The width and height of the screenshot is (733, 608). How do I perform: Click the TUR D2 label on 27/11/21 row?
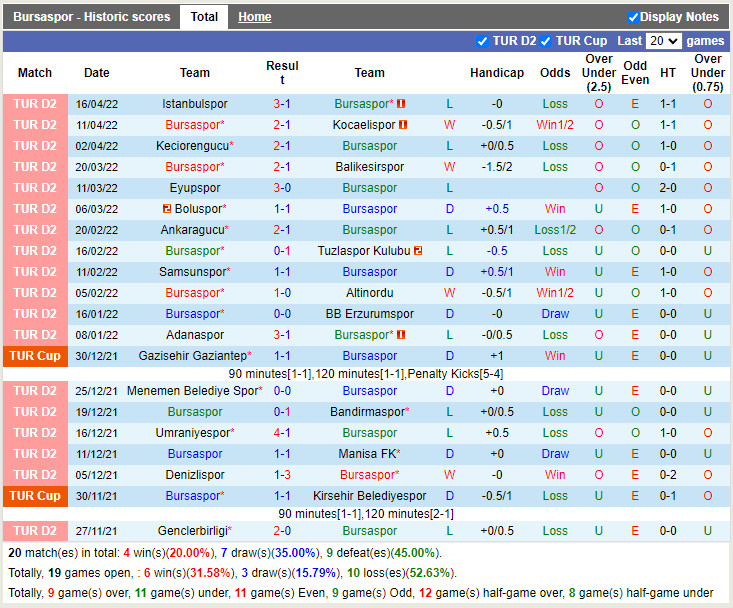point(35,531)
